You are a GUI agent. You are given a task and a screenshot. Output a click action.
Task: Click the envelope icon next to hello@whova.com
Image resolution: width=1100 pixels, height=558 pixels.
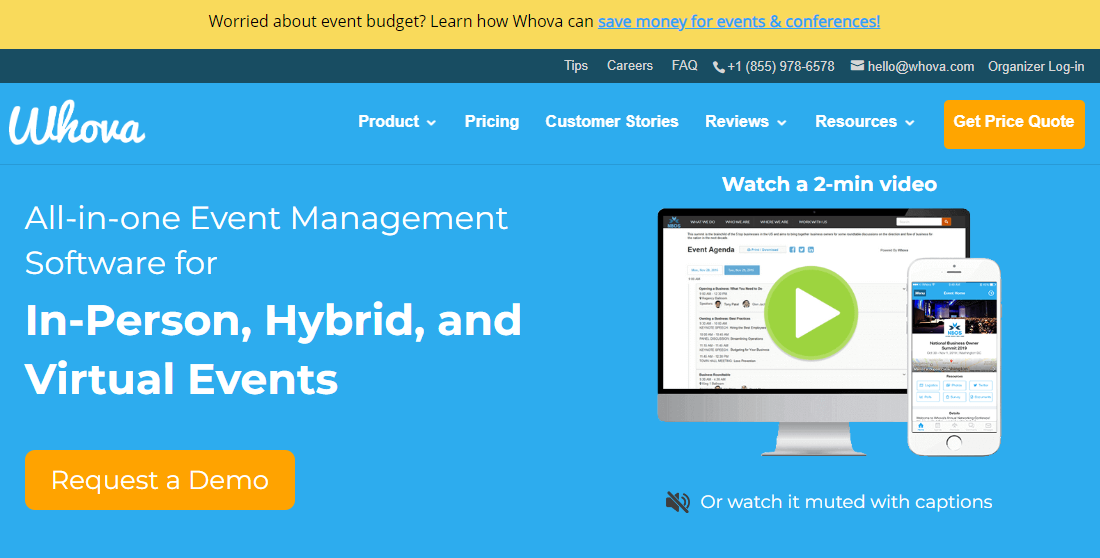[x=857, y=65]
